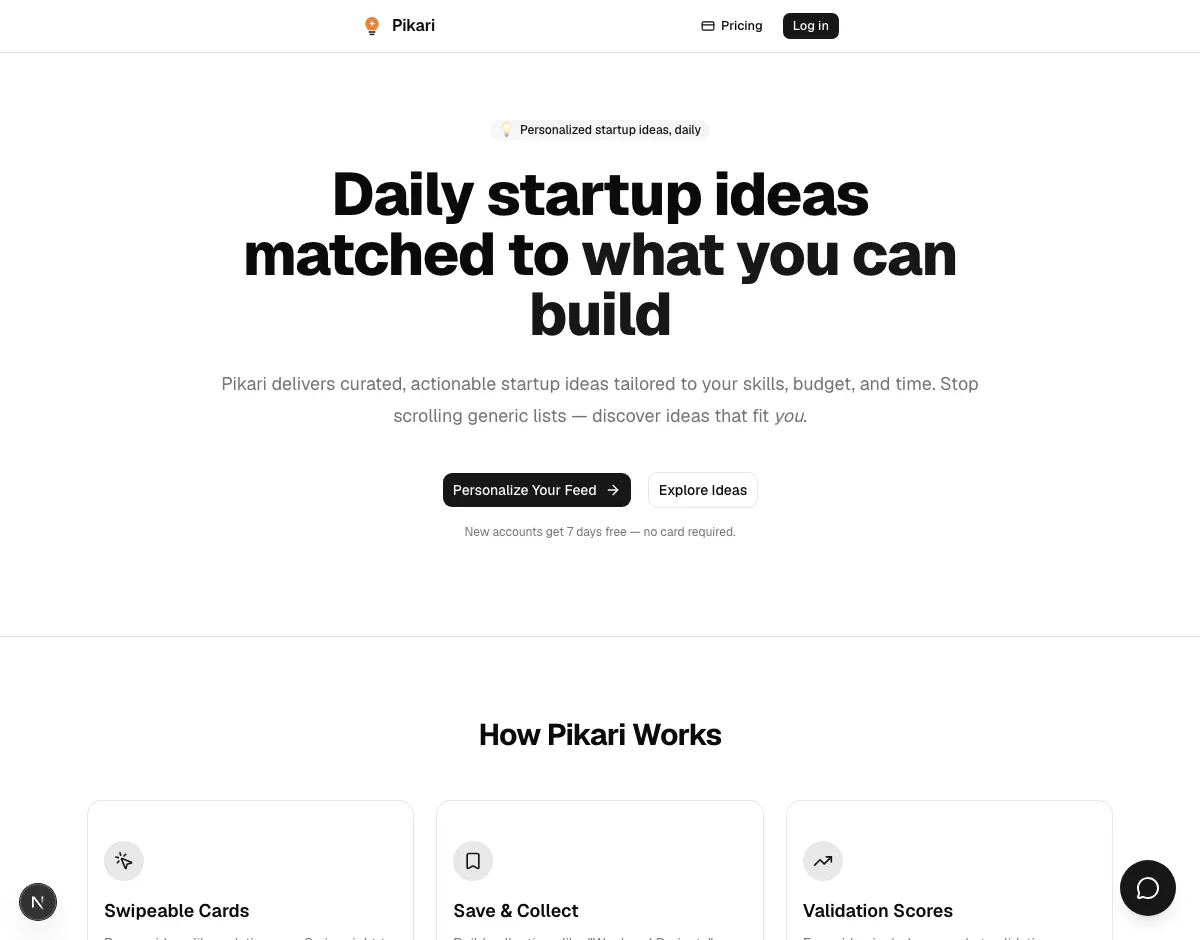Click the How Pikari Works heading

(x=600, y=735)
